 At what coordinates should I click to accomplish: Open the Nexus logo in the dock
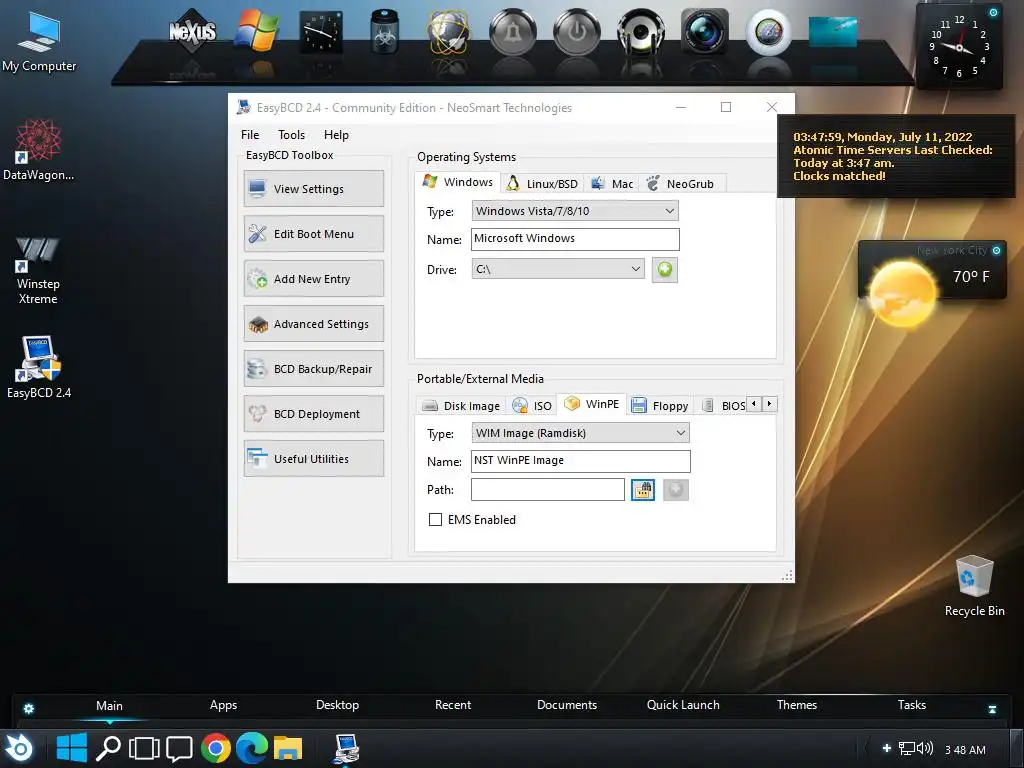click(192, 31)
